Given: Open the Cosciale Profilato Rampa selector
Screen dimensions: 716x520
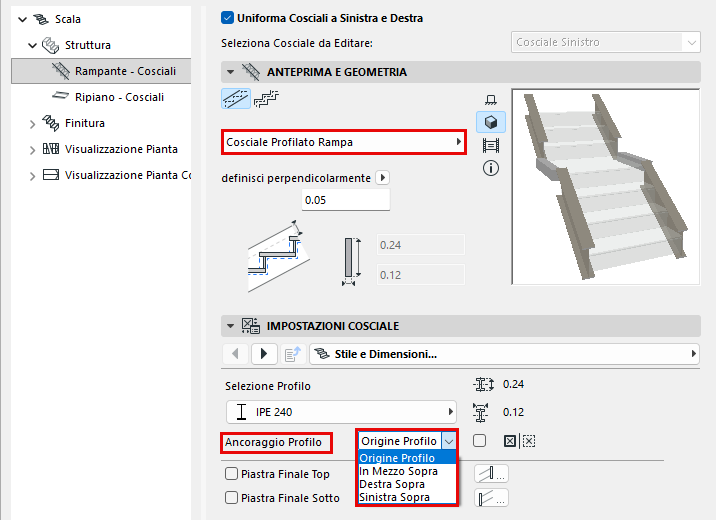Looking at the screenshot, I should pos(343,142).
